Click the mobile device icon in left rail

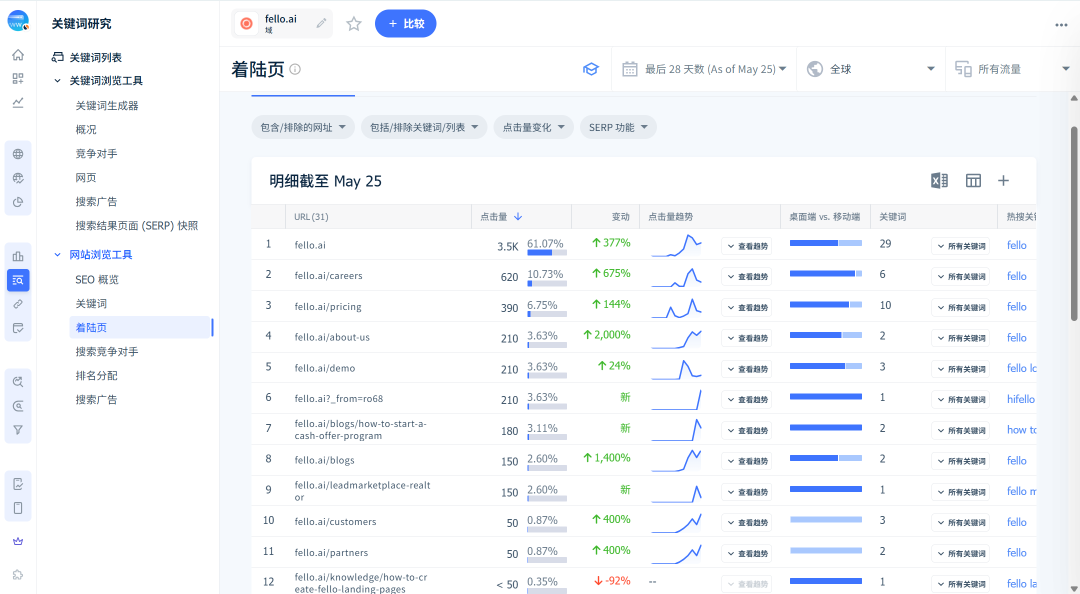(x=18, y=508)
